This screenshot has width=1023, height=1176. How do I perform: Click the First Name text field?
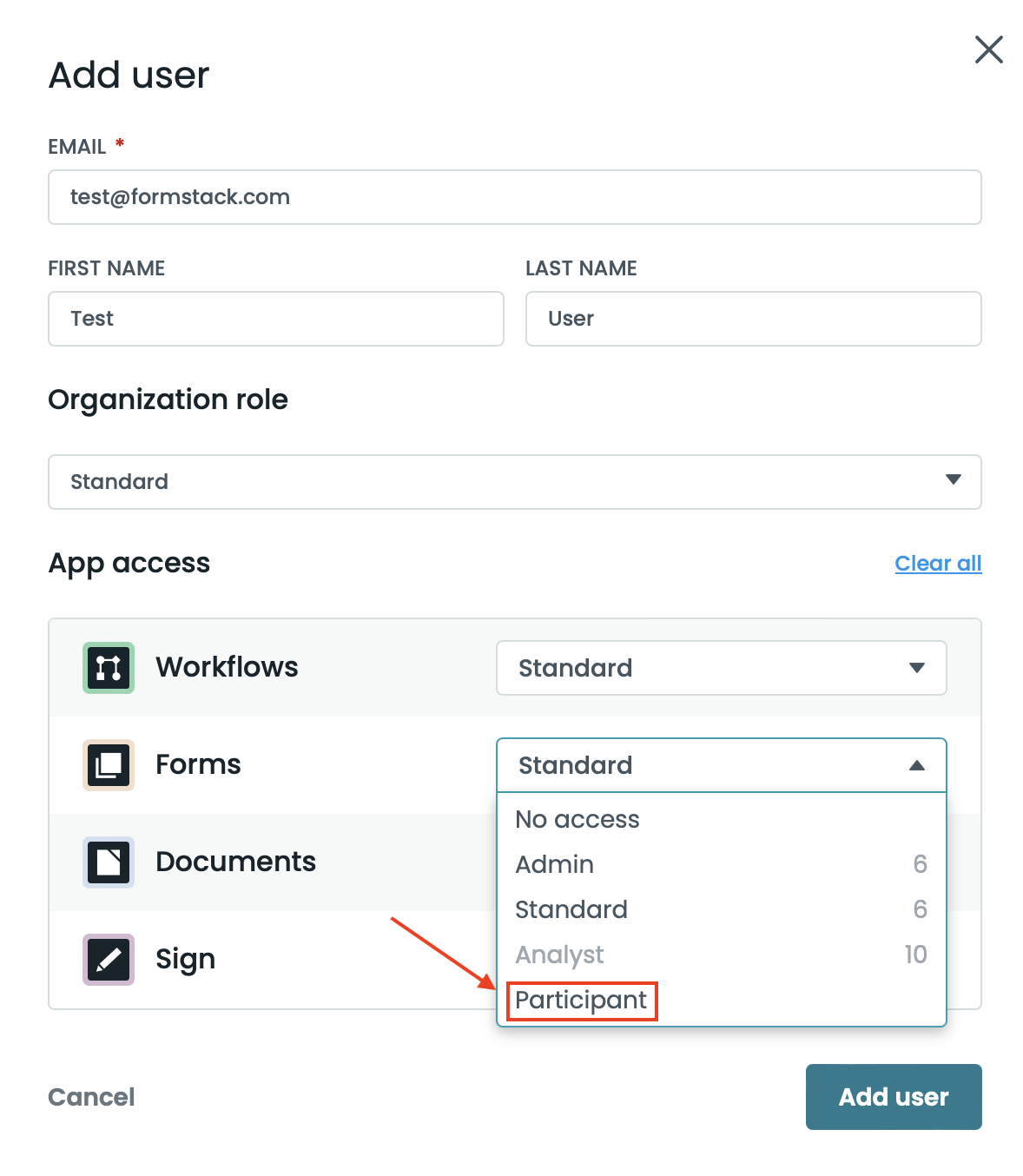(x=275, y=319)
